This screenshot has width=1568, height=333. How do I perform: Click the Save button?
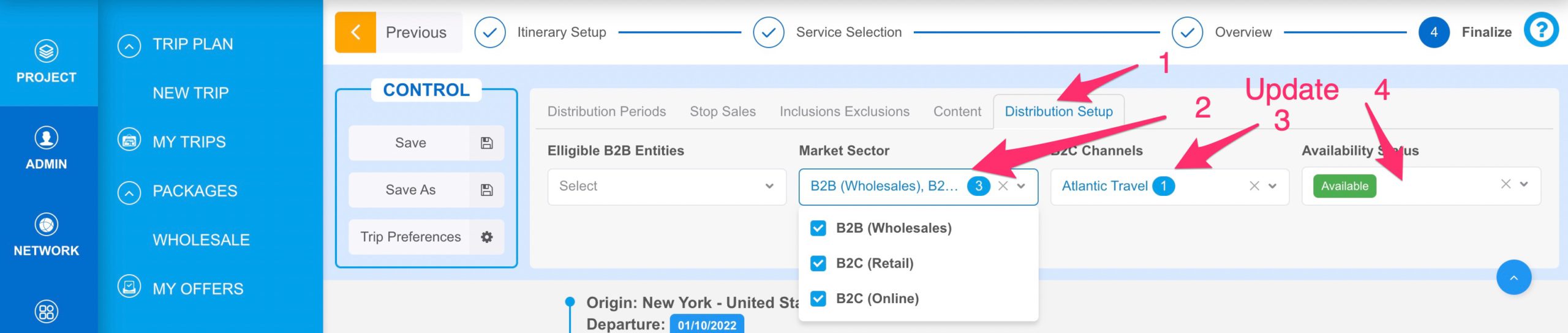426,143
